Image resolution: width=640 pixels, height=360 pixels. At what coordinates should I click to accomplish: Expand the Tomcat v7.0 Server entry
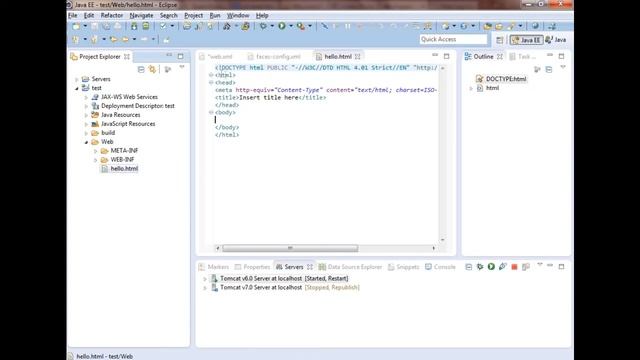point(205,288)
